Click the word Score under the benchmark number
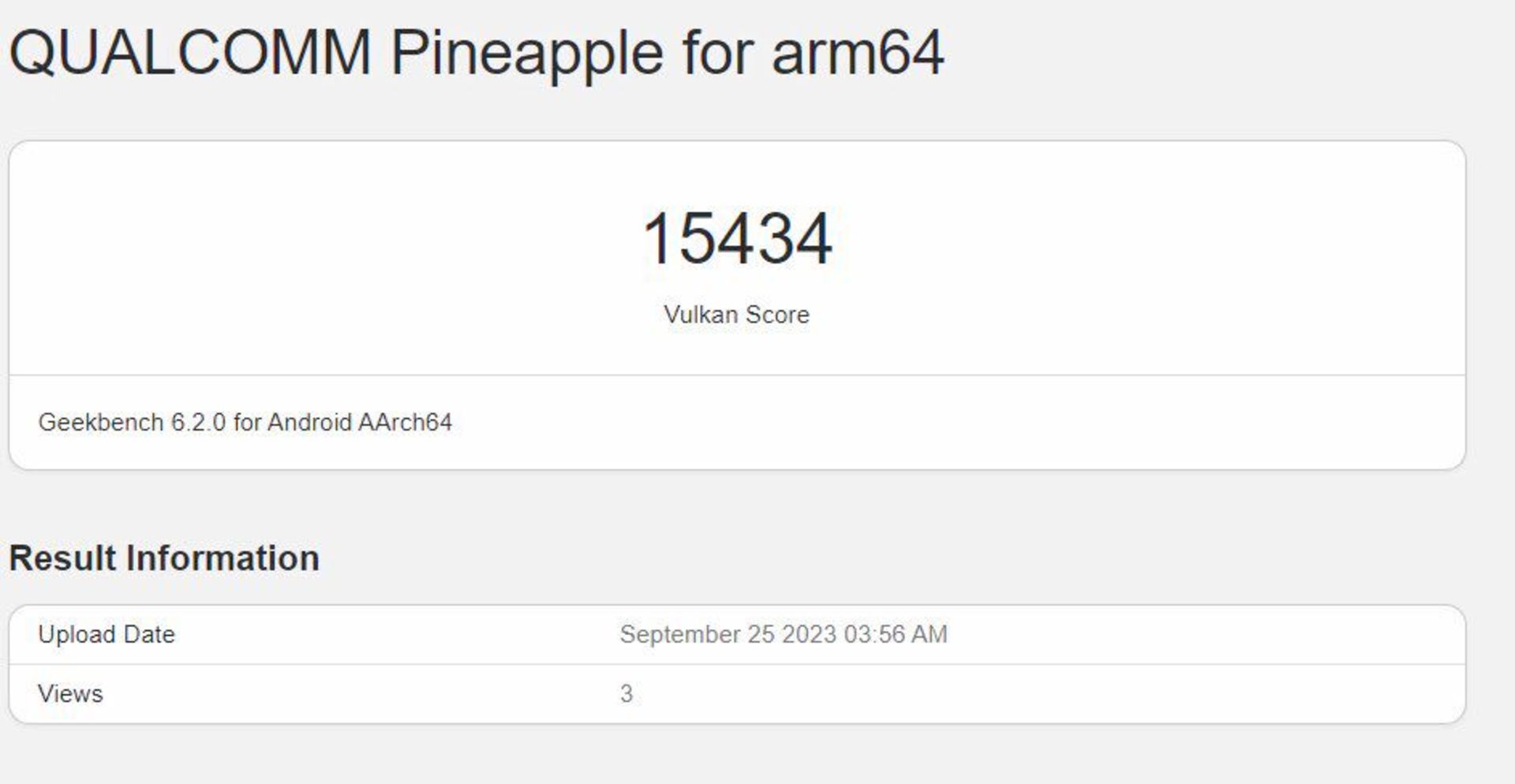The height and width of the screenshot is (784, 1515). click(777, 315)
